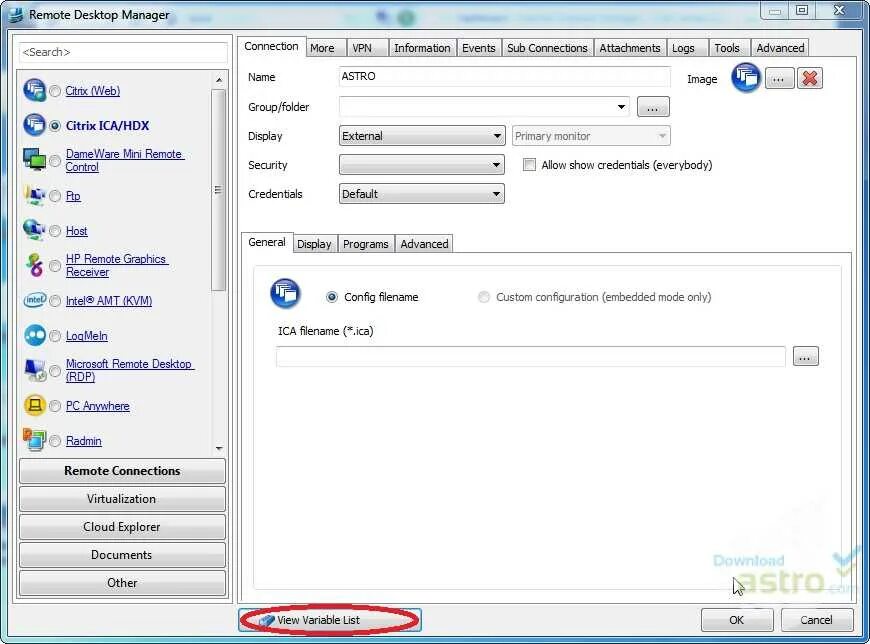870x644 pixels.
Task: Open the Display mode dropdown showing External
Action: point(422,136)
